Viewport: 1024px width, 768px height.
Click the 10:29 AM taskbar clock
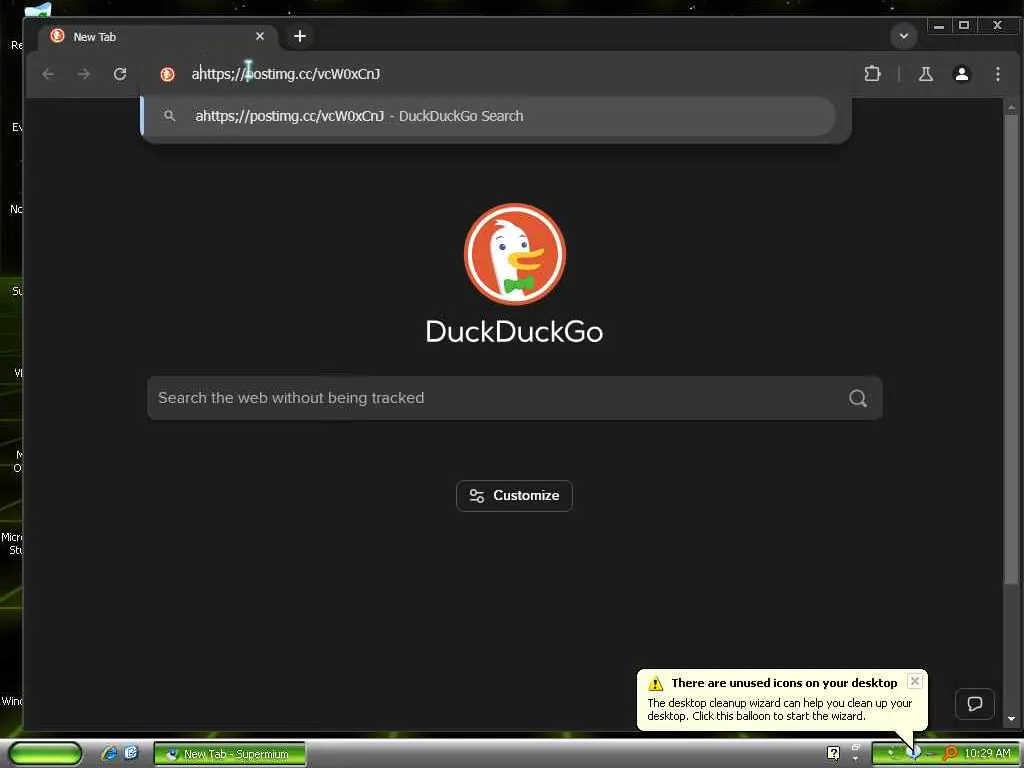(x=987, y=754)
